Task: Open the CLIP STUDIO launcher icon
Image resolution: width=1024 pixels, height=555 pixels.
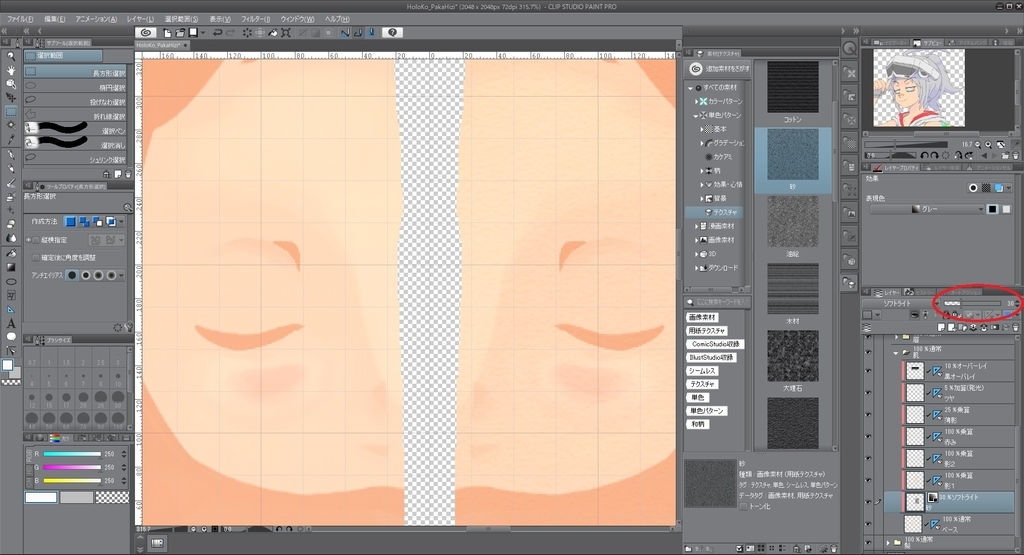Action: pyautogui.click(x=146, y=33)
